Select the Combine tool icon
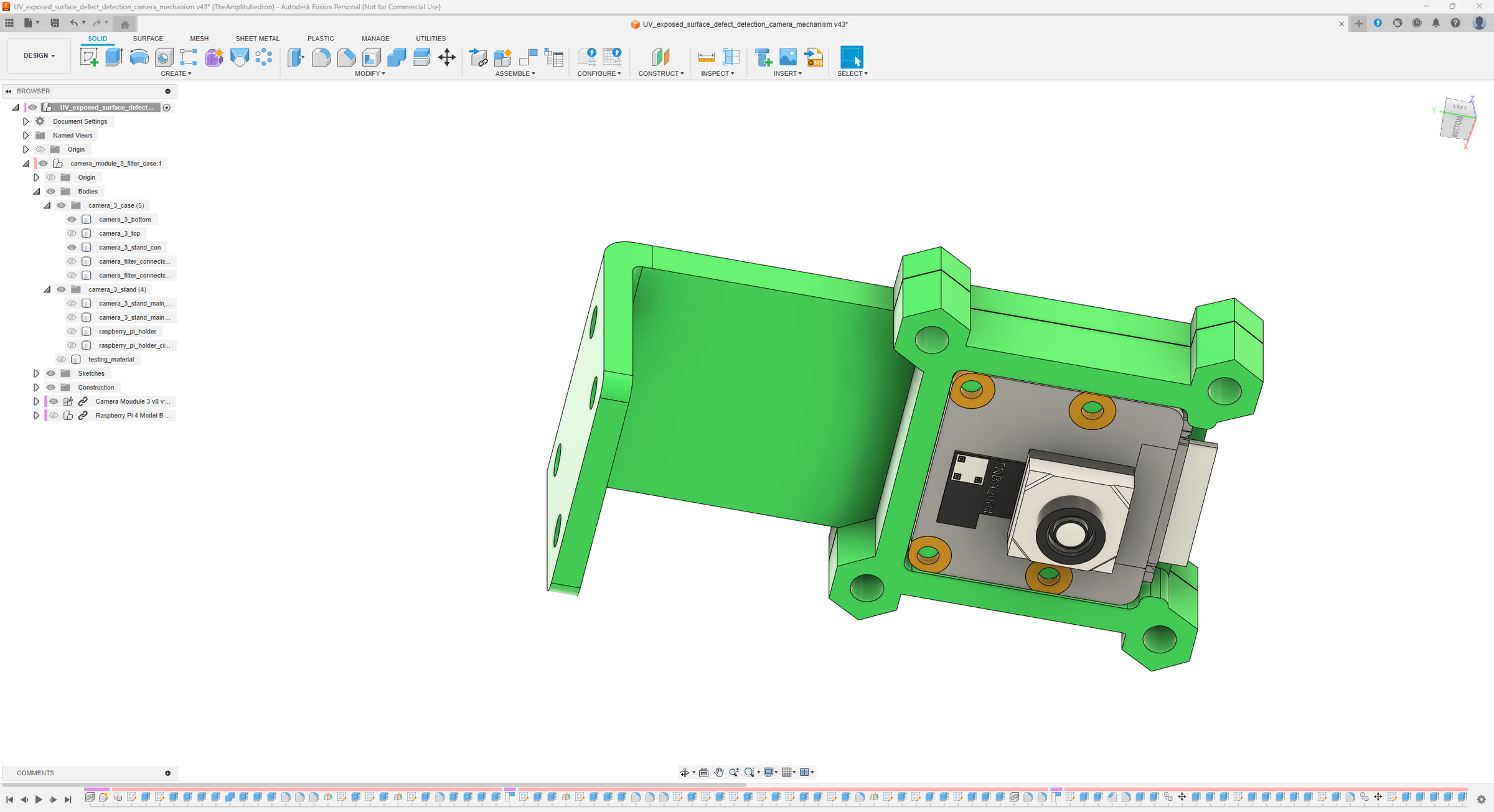 tap(397, 57)
